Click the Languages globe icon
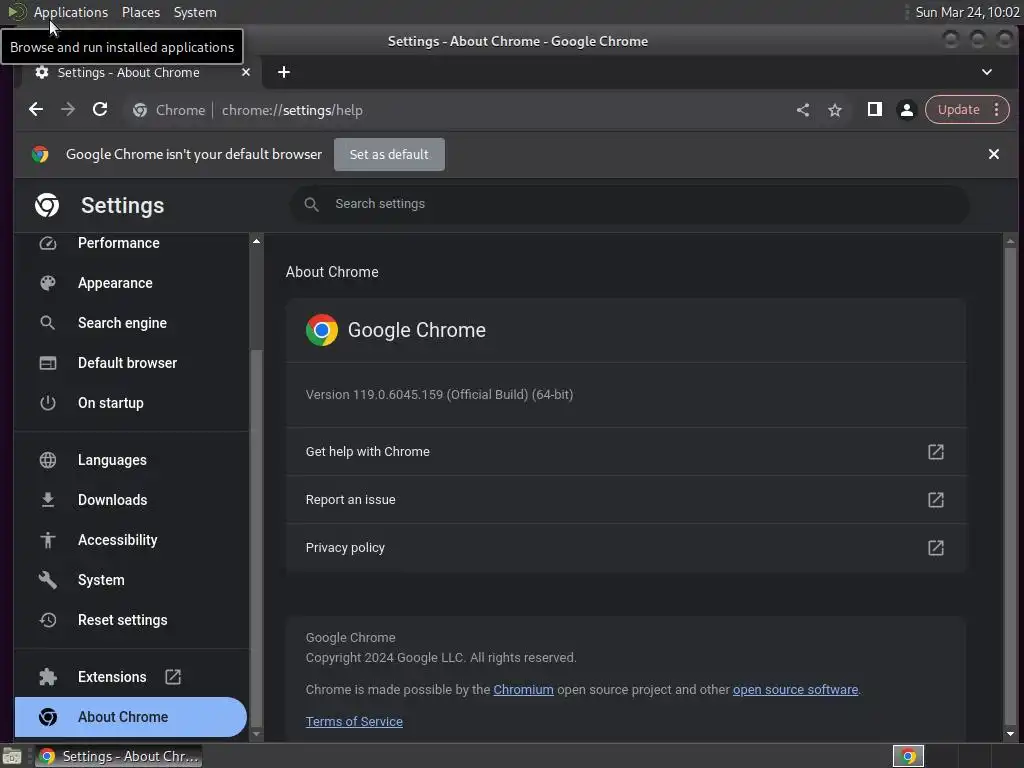Image resolution: width=1024 pixels, height=768 pixels. coord(48,460)
